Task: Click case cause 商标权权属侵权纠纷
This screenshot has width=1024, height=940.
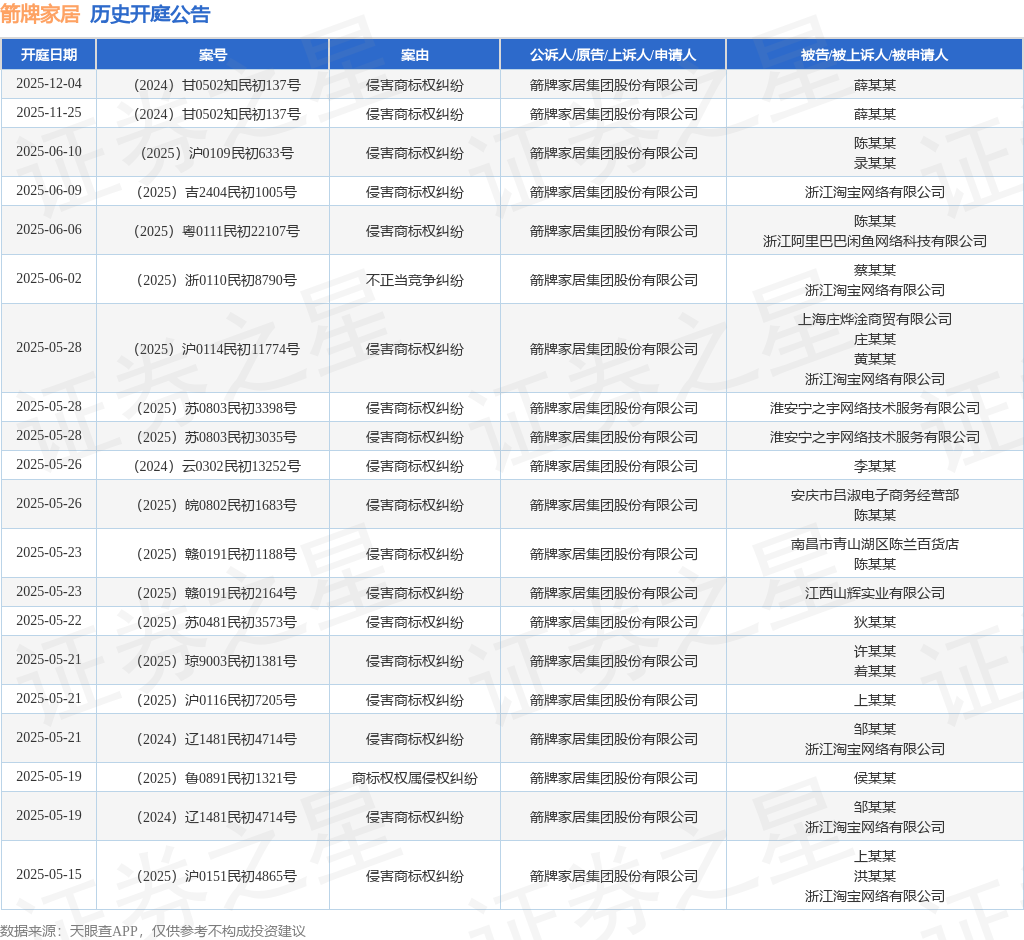Action: (415, 778)
